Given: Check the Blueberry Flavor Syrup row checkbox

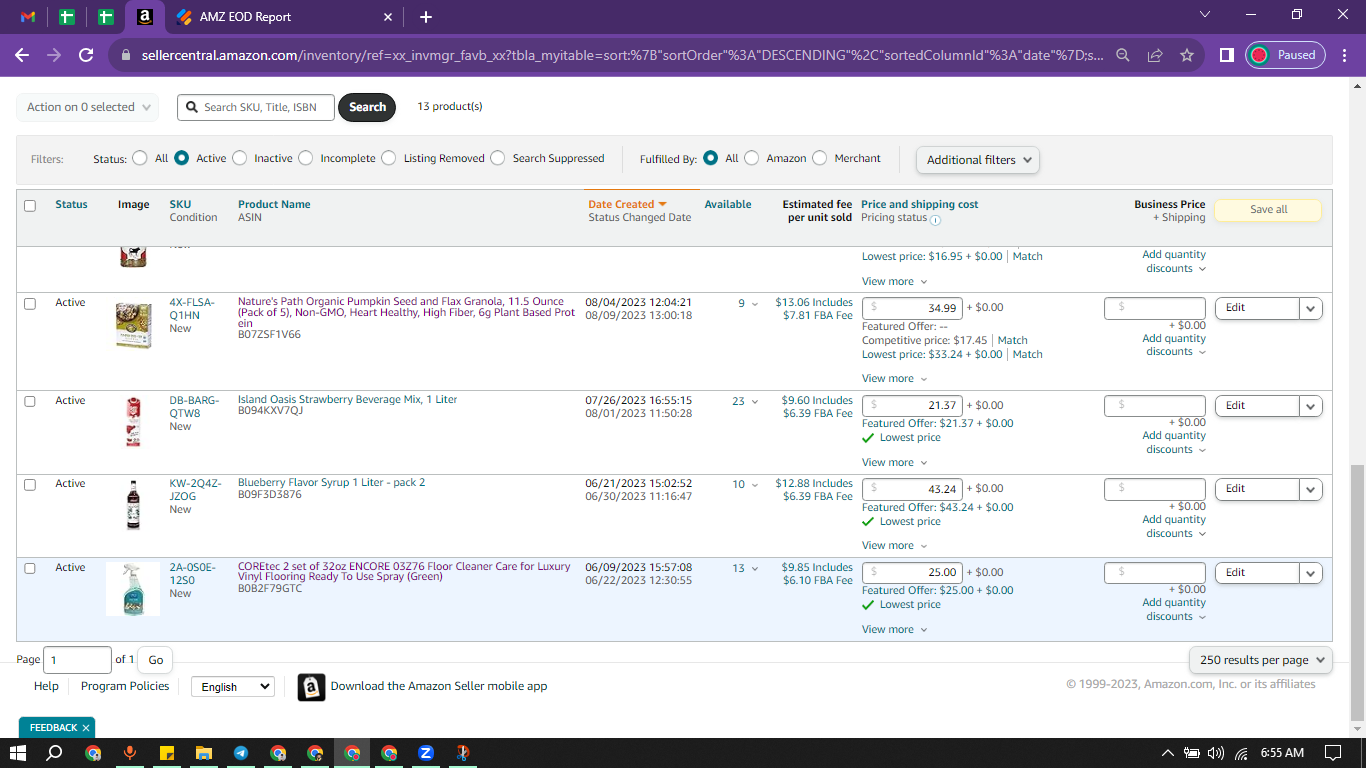Looking at the screenshot, I should [x=30, y=485].
